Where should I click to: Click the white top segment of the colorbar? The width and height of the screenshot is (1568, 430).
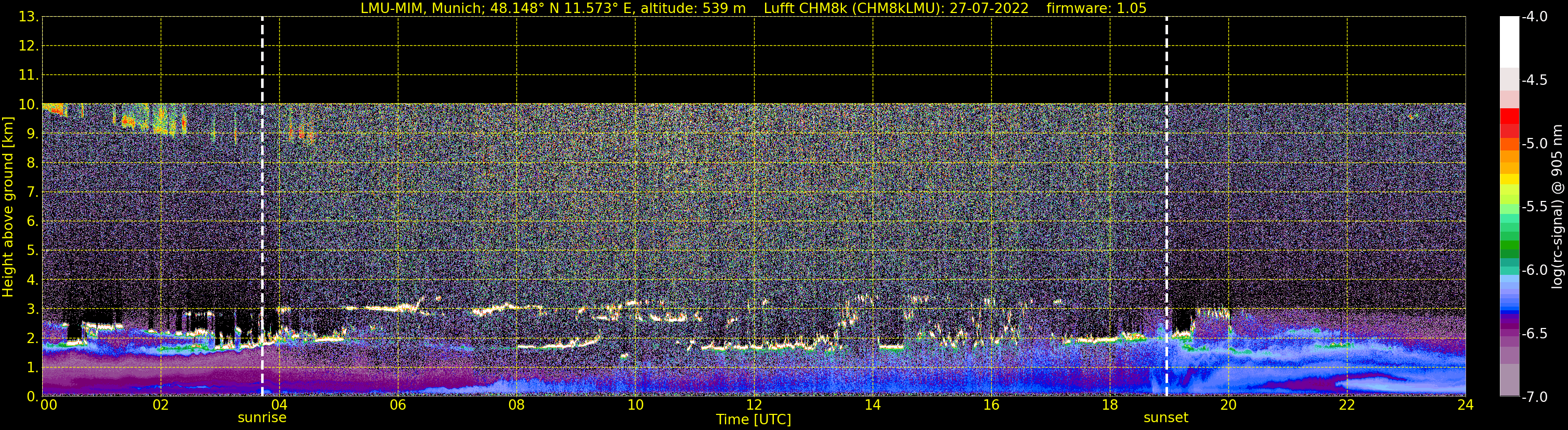coord(1510,42)
